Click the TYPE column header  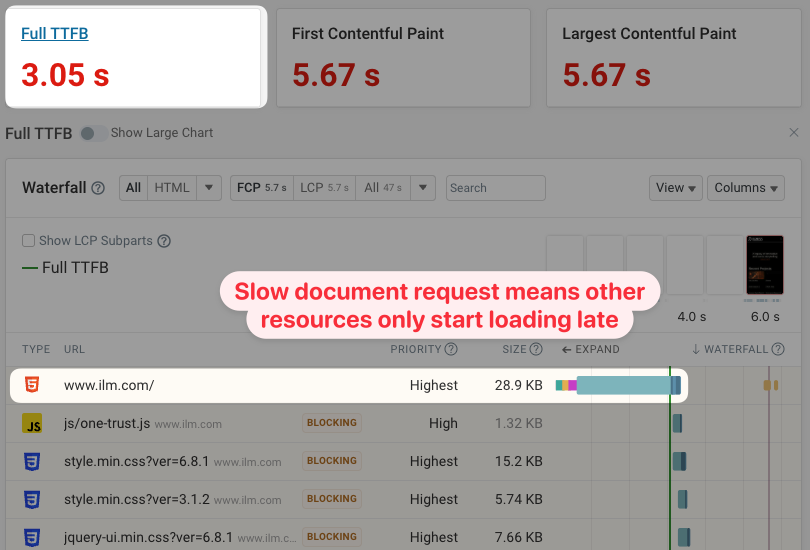[x=36, y=350]
